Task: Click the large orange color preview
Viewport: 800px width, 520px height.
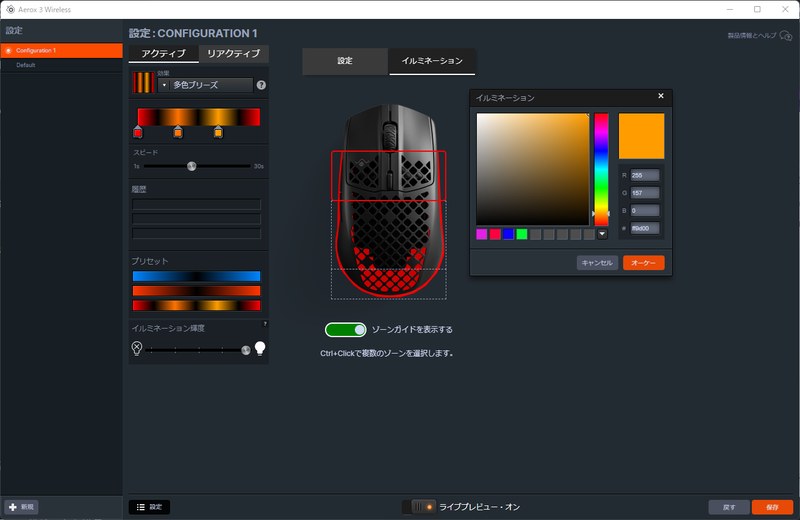Action: tap(641, 136)
